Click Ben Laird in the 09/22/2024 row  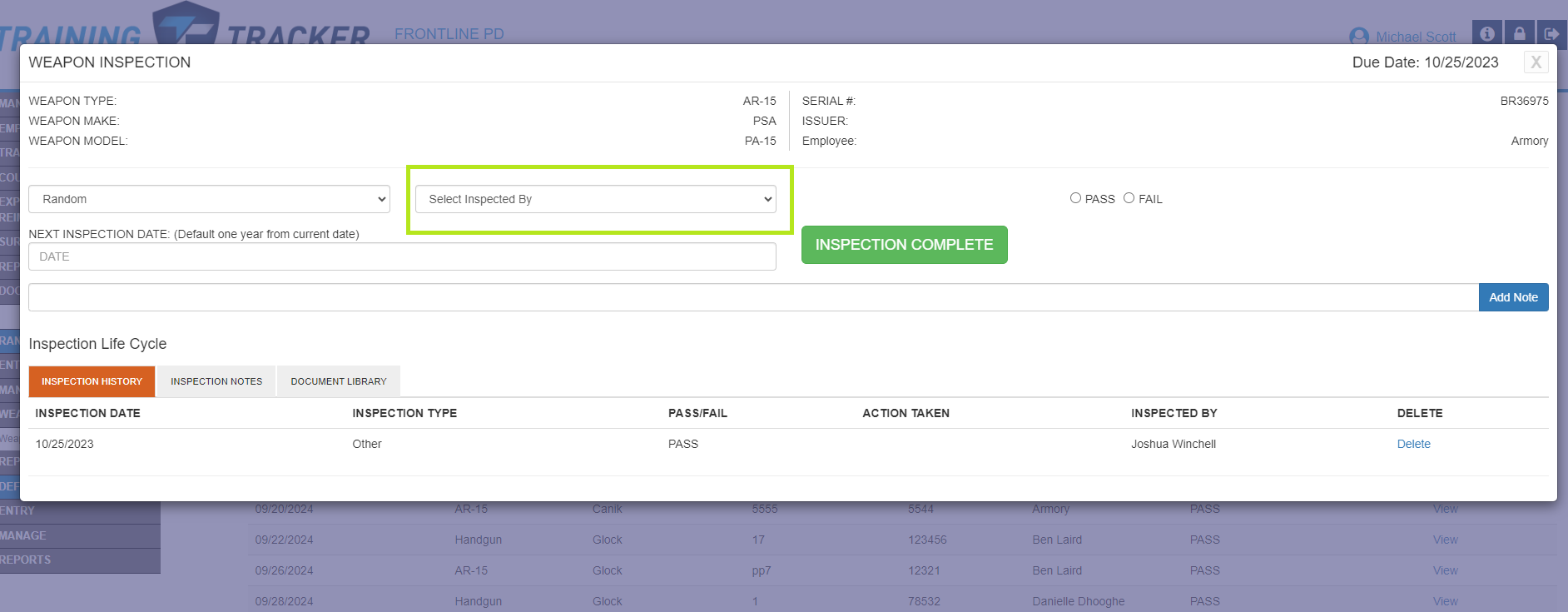point(1057,540)
